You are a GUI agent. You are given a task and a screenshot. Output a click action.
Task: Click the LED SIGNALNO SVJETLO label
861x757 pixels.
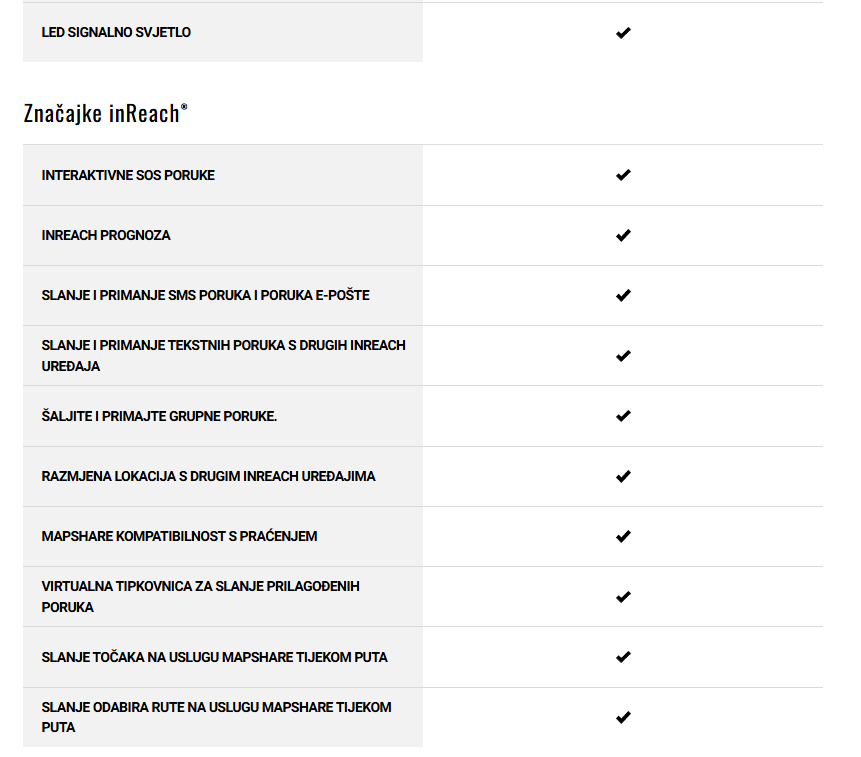click(x=116, y=33)
